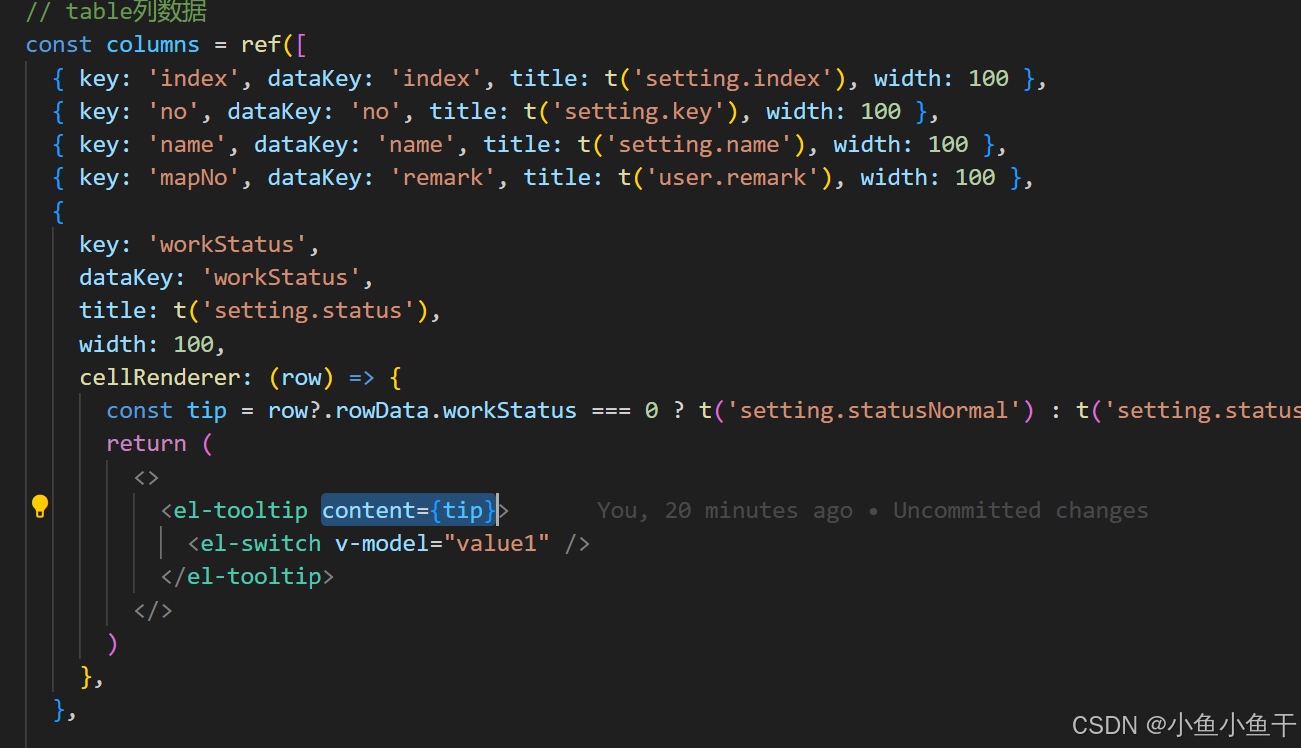Click the 'el-switch' tag name
The width and height of the screenshot is (1301, 748).
[x=260, y=543]
